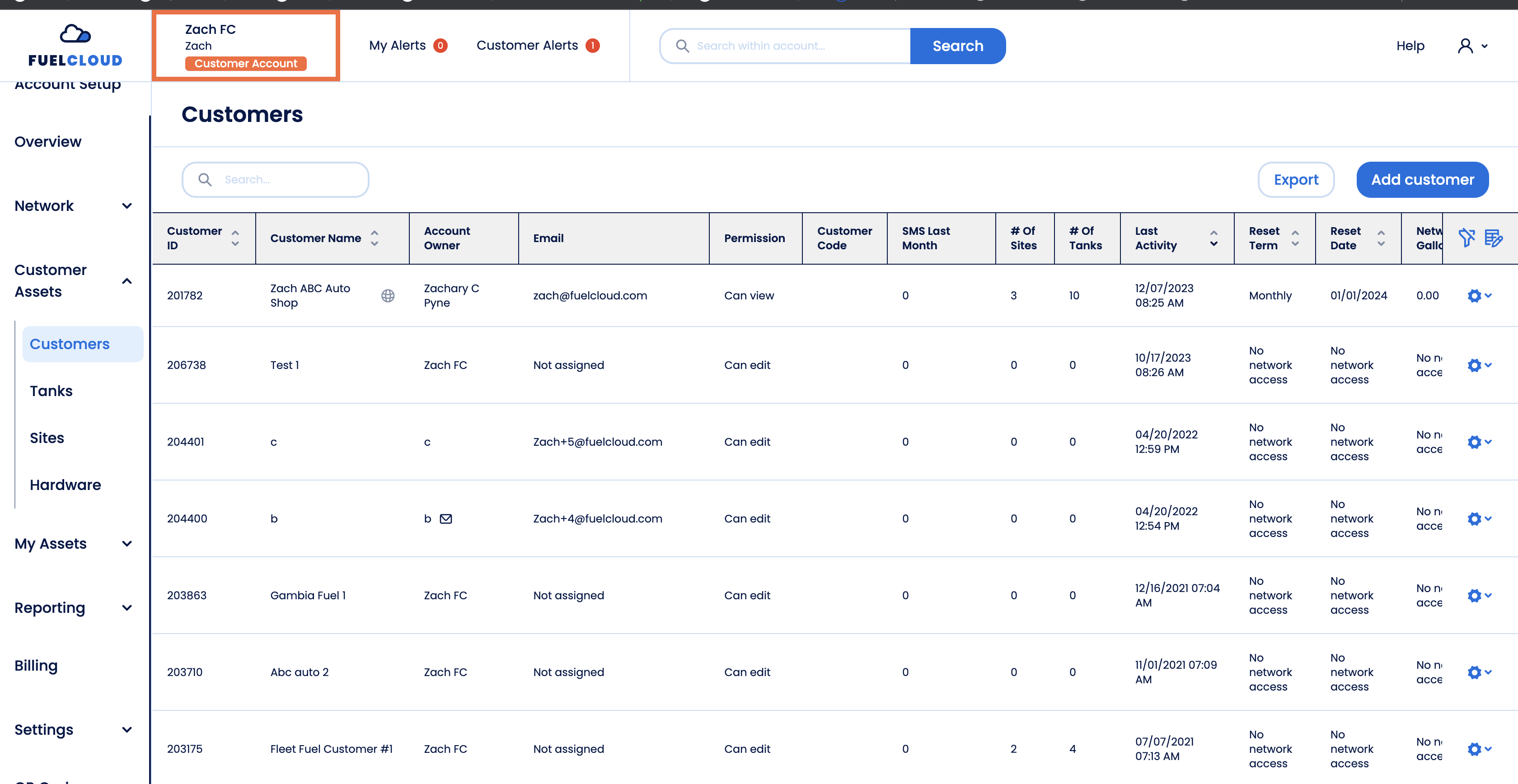The image size is (1518, 784).
Task: Open the Help link
Action: tap(1410, 46)
